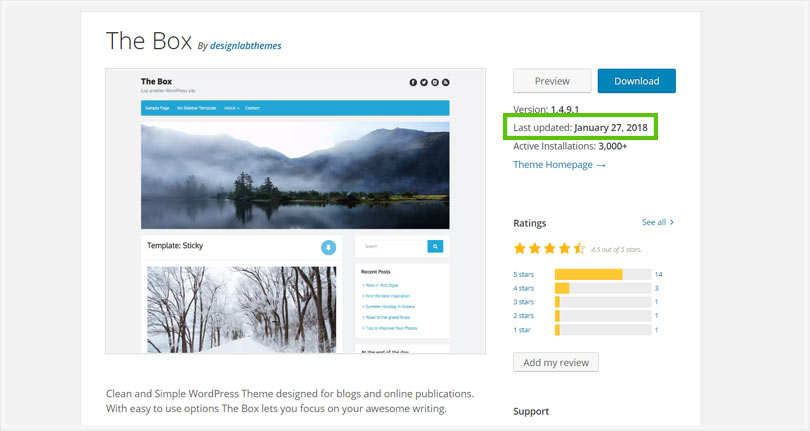Open 'Find the best inspiration' recent post
The height and width of the screenshot is (431, 810).
click(386, 296)
